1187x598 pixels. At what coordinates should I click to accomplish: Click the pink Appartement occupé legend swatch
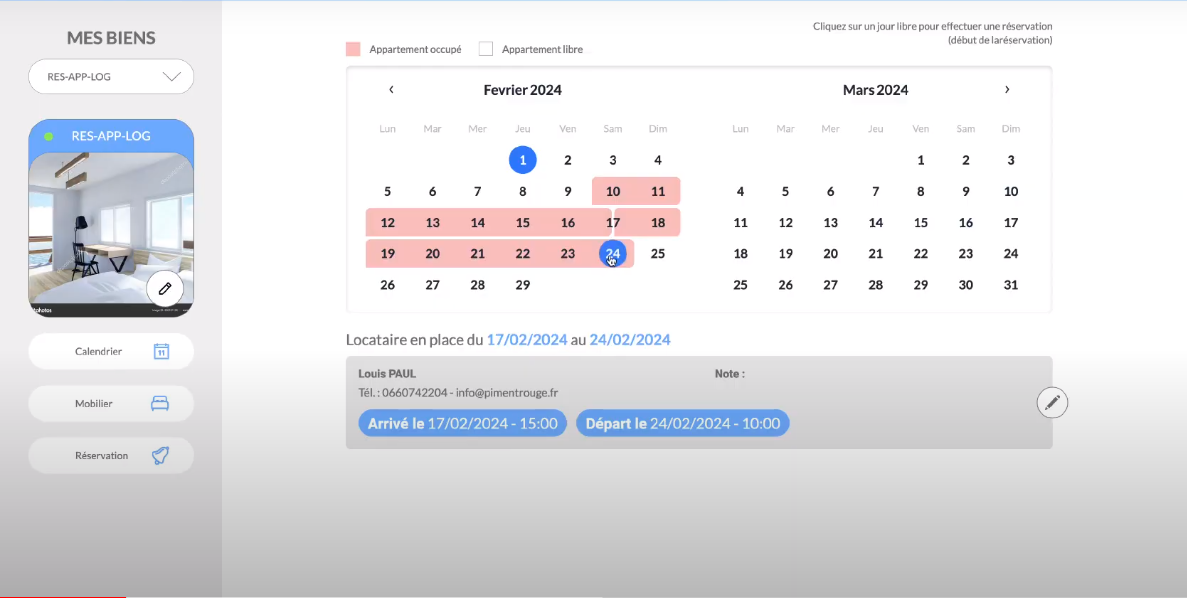coord(352,49)
